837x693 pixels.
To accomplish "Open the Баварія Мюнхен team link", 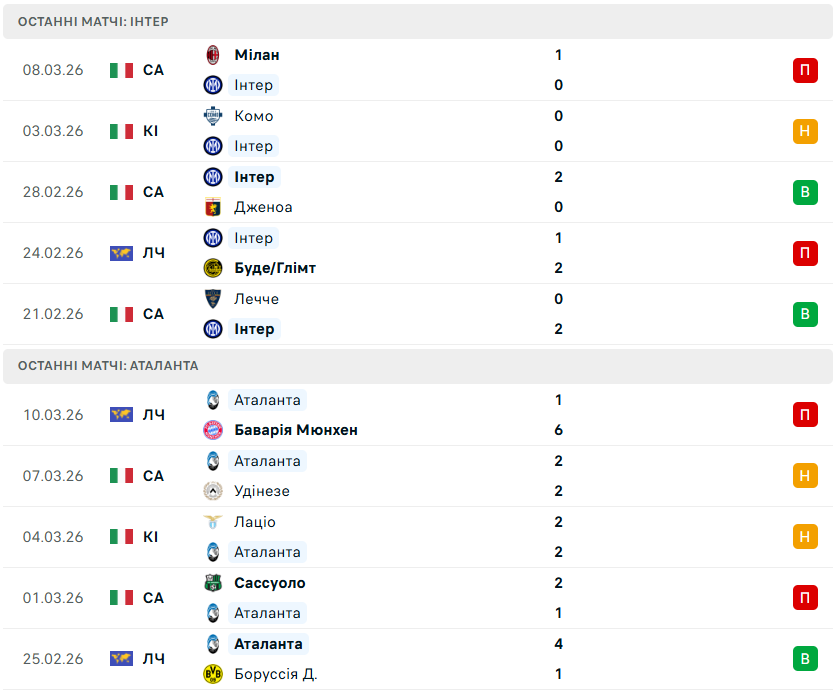I will pos(295,430).
